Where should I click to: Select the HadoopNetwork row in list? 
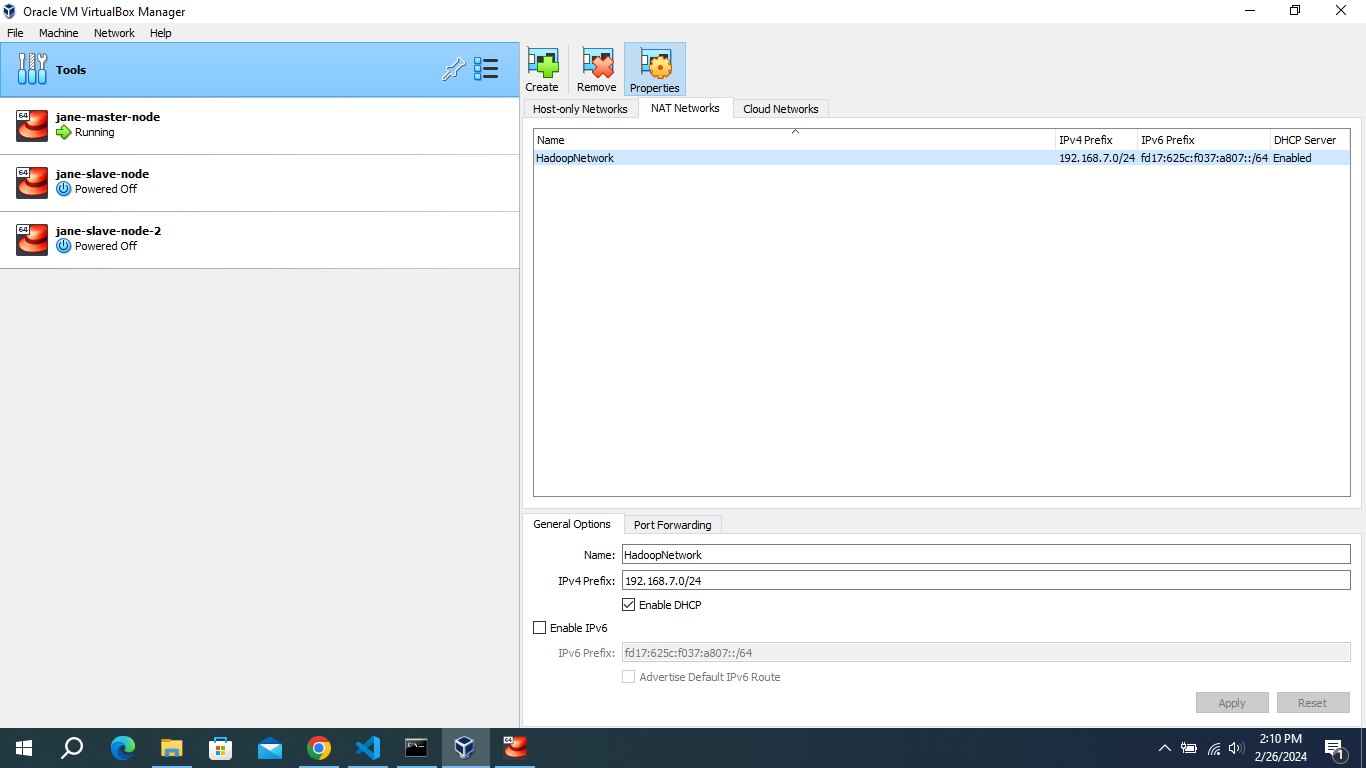click(941, 158)
